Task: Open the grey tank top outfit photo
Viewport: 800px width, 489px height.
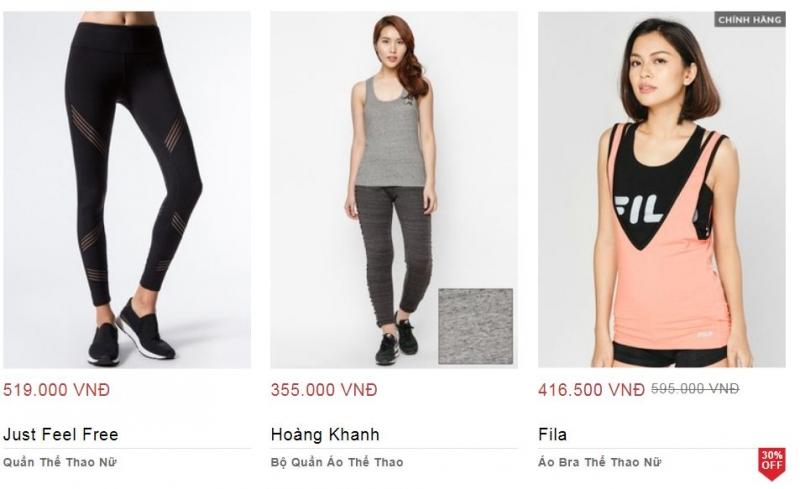Action: click(x=394, y=190)
